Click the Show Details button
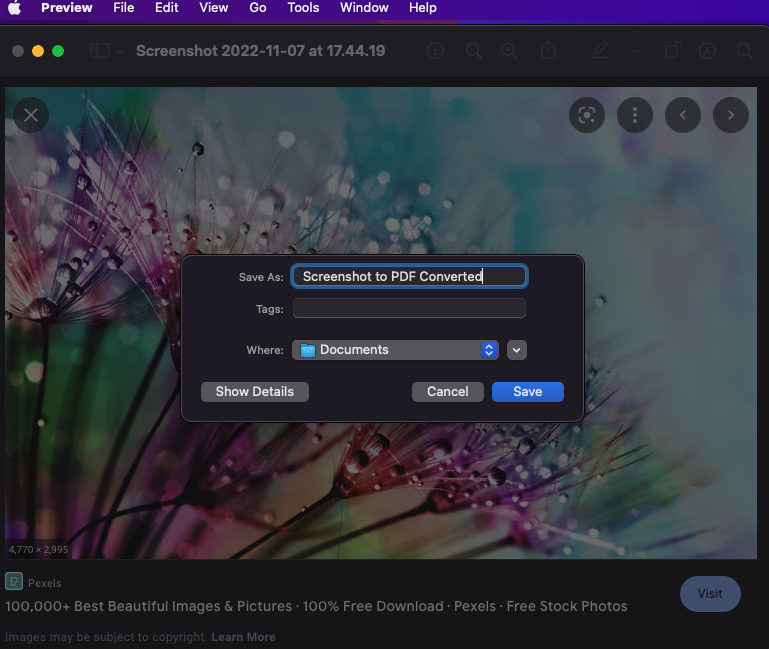 (254, 392)
